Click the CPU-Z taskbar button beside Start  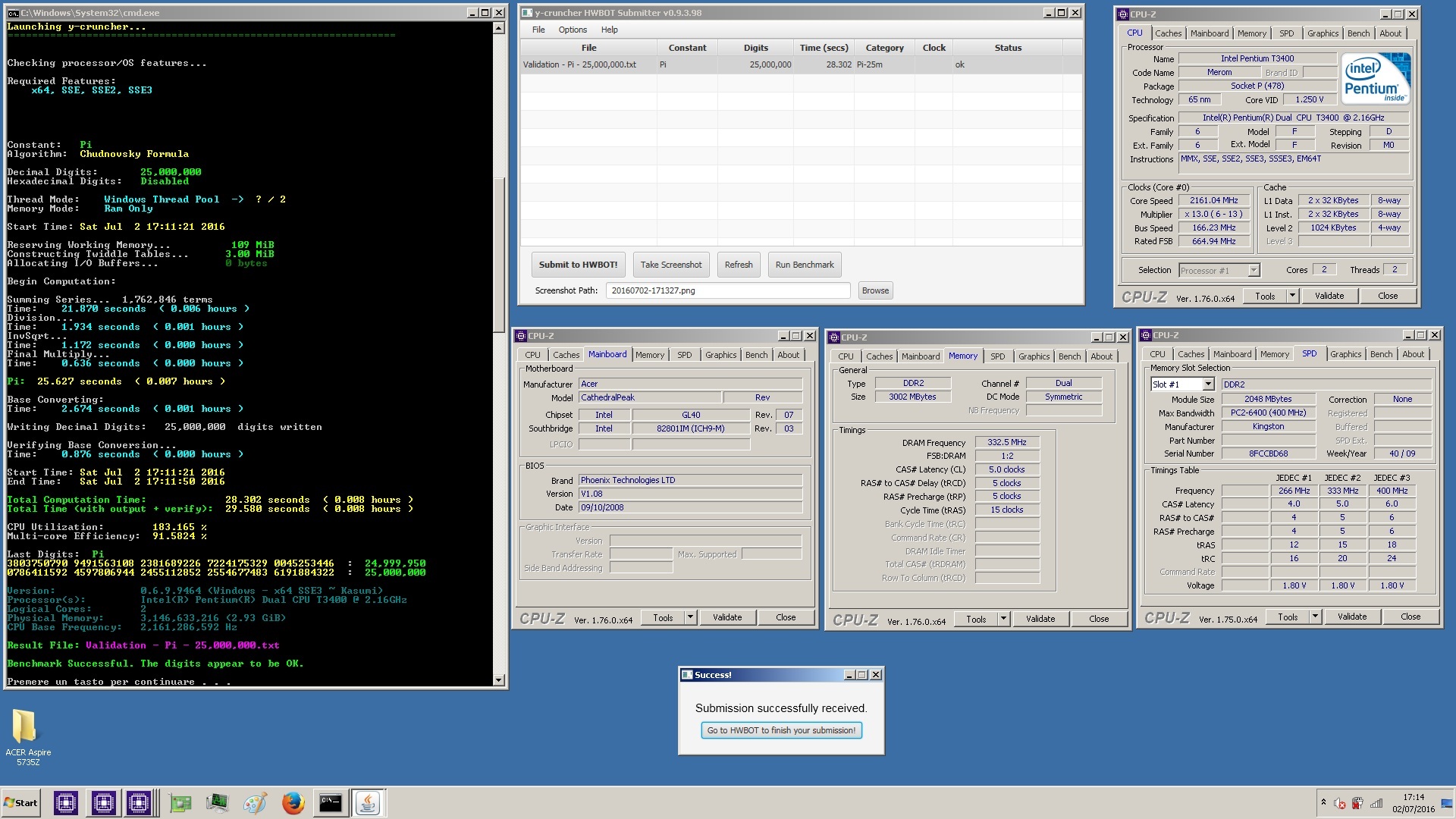tap(66, 802)
